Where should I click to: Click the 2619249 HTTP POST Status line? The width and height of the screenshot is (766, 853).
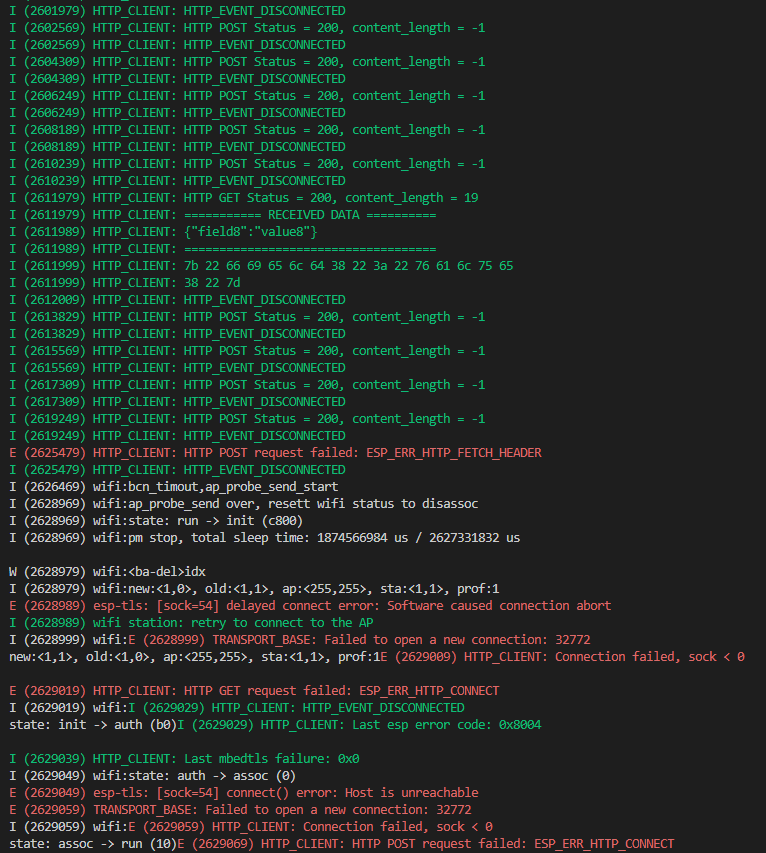pos(247,418)
